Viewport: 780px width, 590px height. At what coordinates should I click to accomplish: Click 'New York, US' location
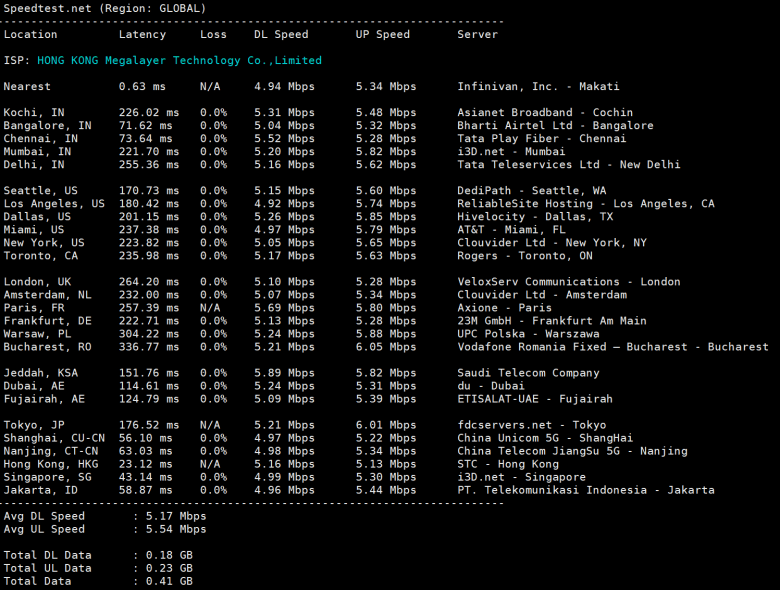44,242
